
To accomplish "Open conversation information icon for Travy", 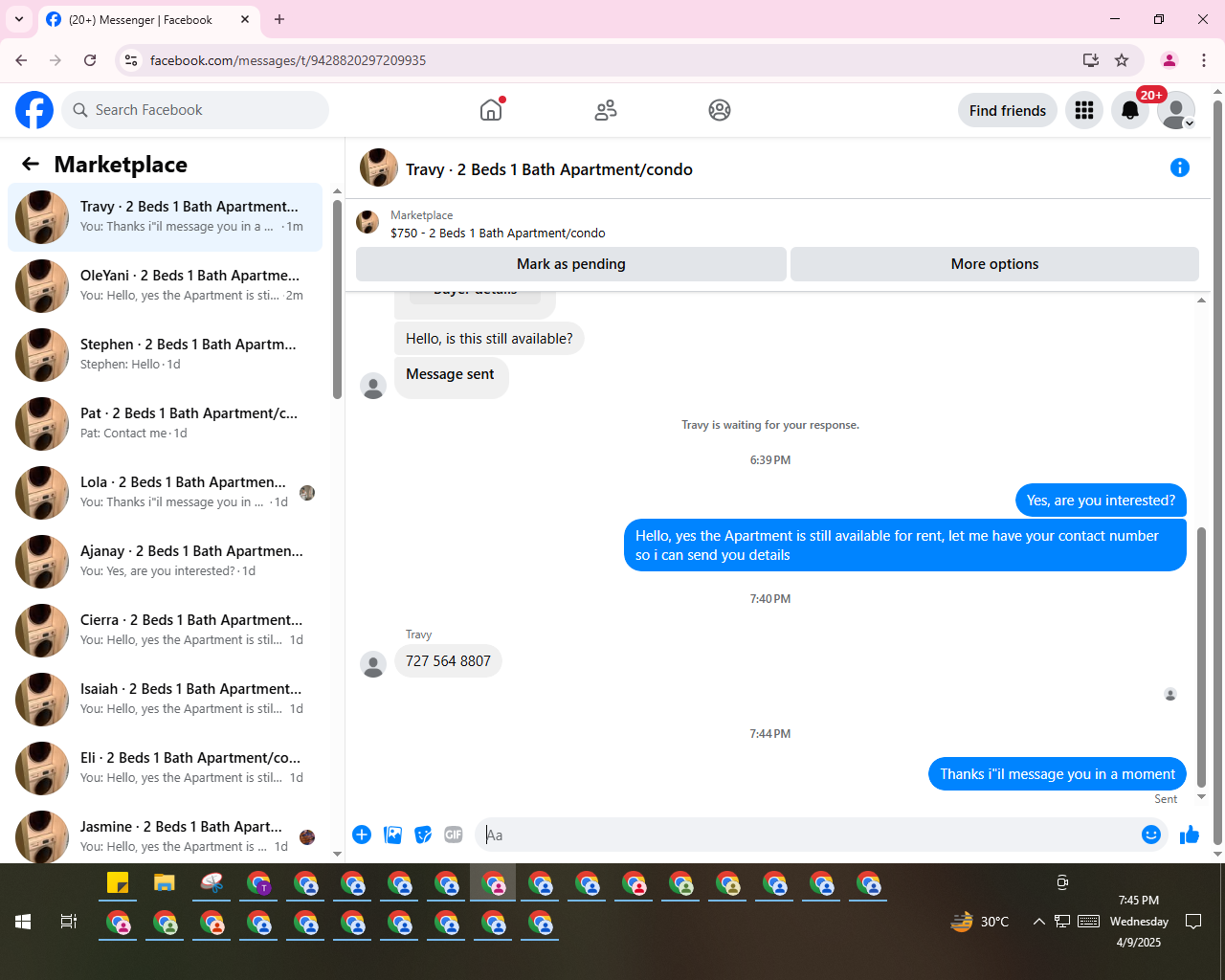I will (1180, 167).
